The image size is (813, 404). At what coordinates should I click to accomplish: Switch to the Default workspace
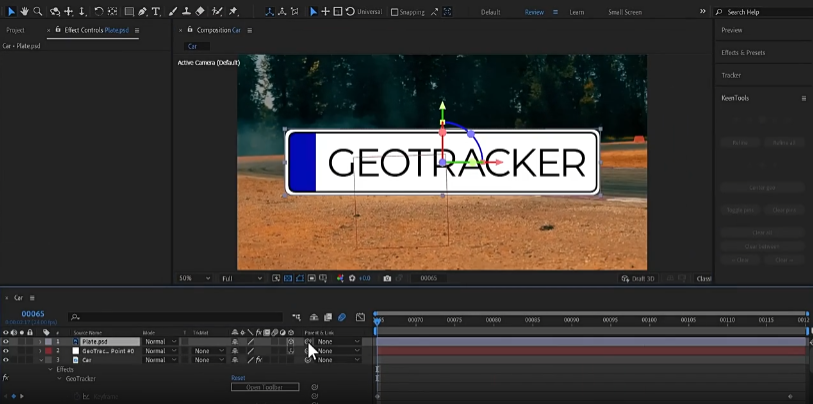(490, 12)
